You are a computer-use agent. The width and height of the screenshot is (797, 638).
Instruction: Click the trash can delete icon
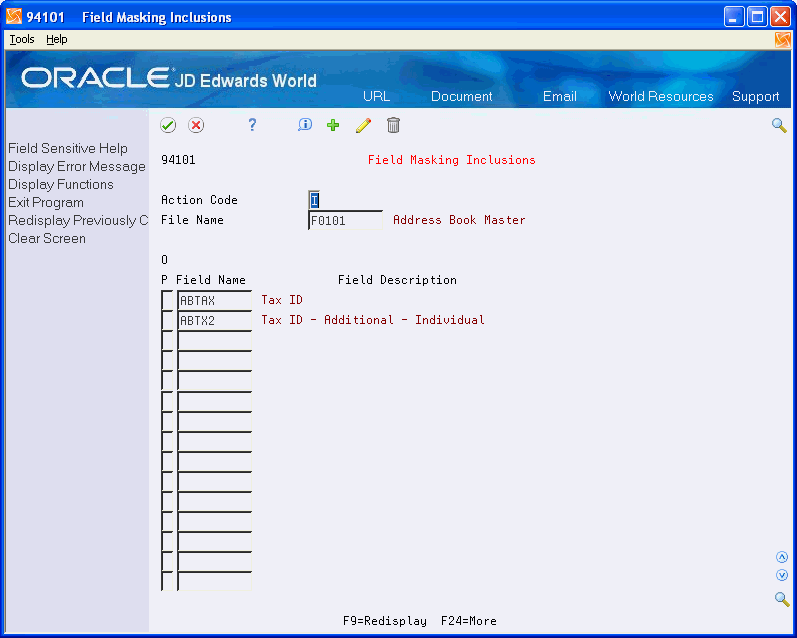click(393, 125)
